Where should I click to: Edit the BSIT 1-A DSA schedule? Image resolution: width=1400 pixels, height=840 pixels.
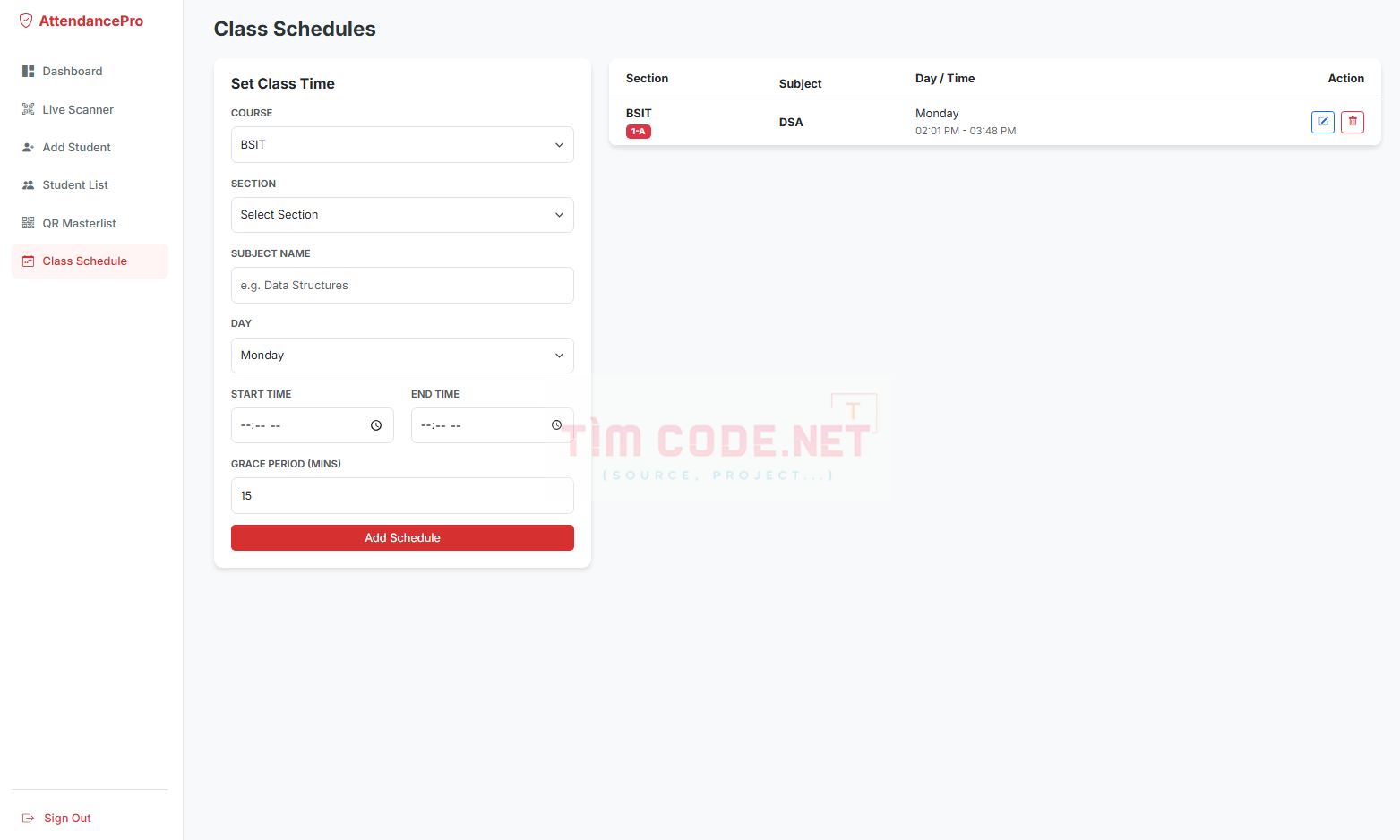(x=1323, y=122)
